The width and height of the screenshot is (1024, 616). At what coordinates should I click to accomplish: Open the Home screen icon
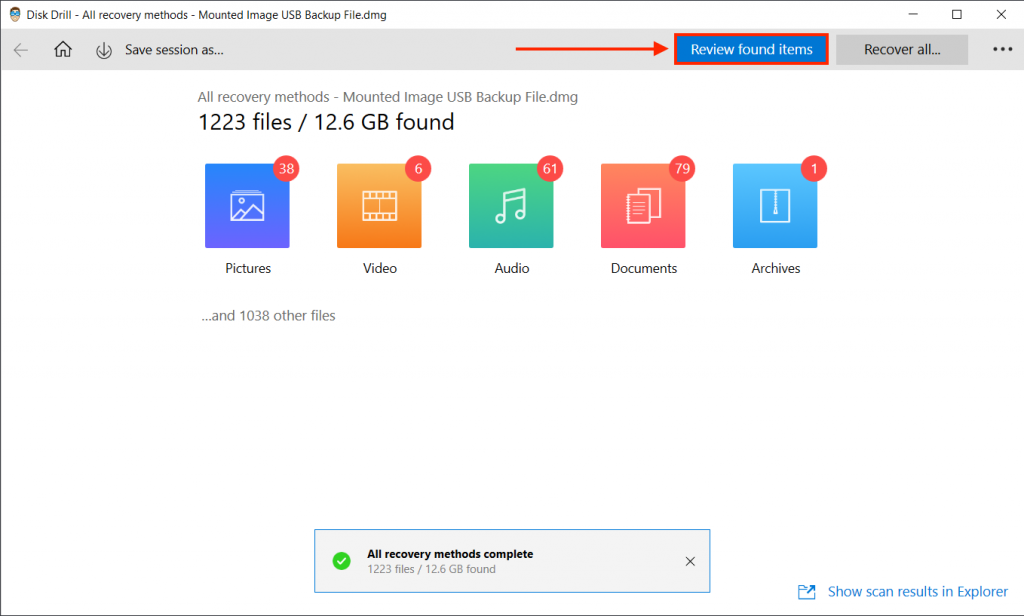click(x=63, y=49)
